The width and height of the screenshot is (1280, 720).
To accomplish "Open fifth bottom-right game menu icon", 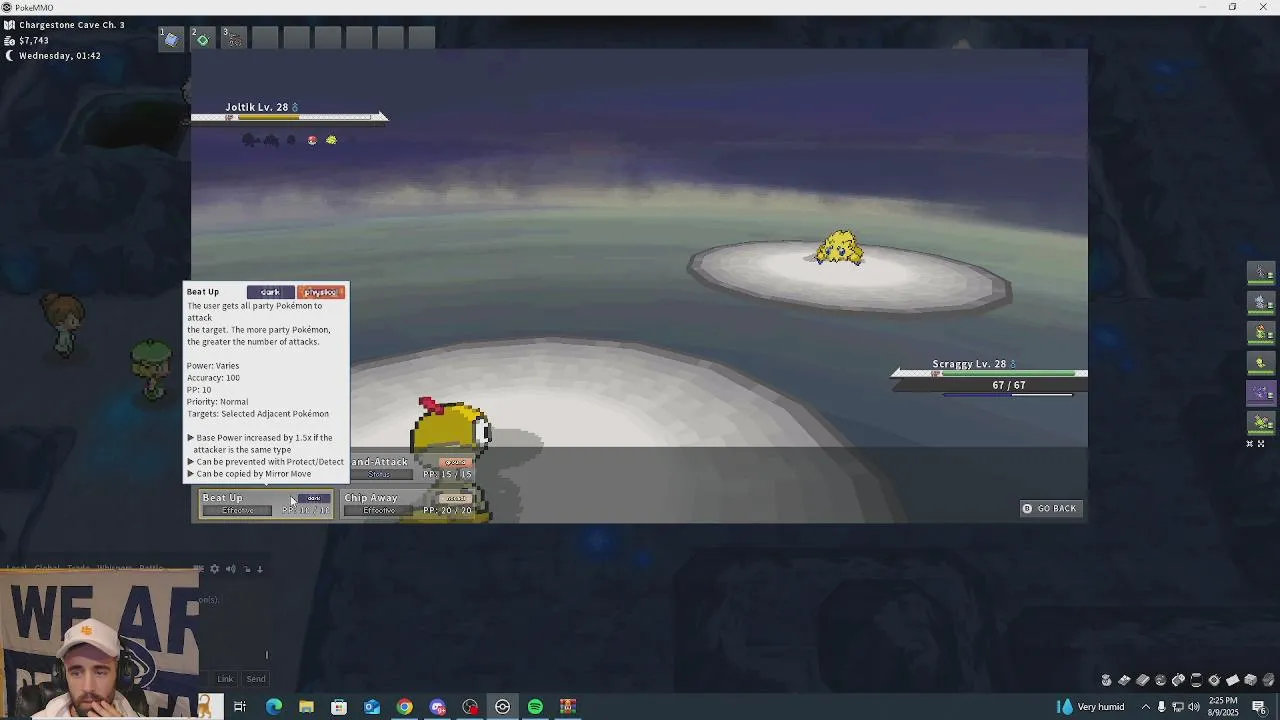I will point(1179,680).
